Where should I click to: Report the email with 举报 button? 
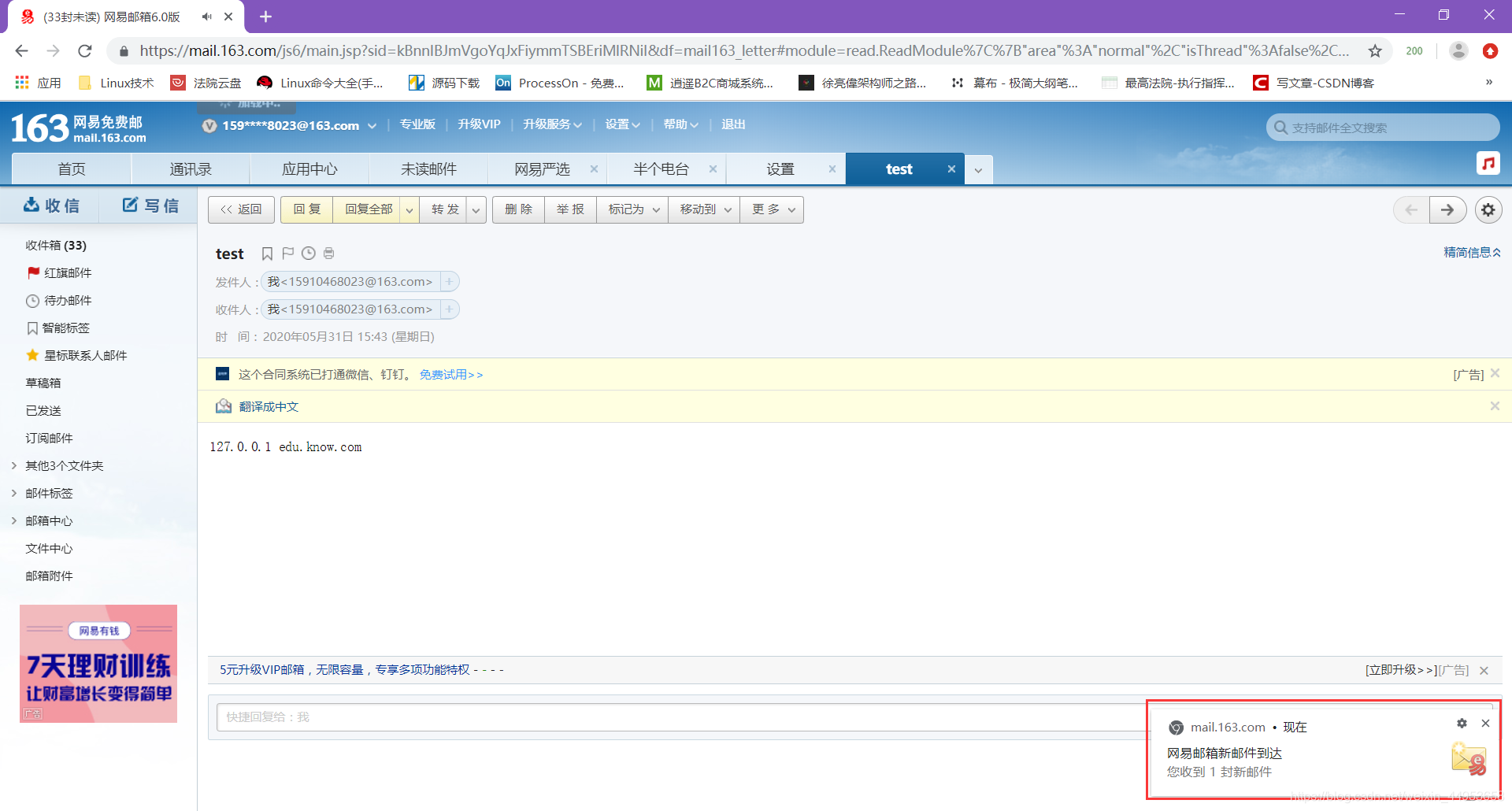click(570, 209)
